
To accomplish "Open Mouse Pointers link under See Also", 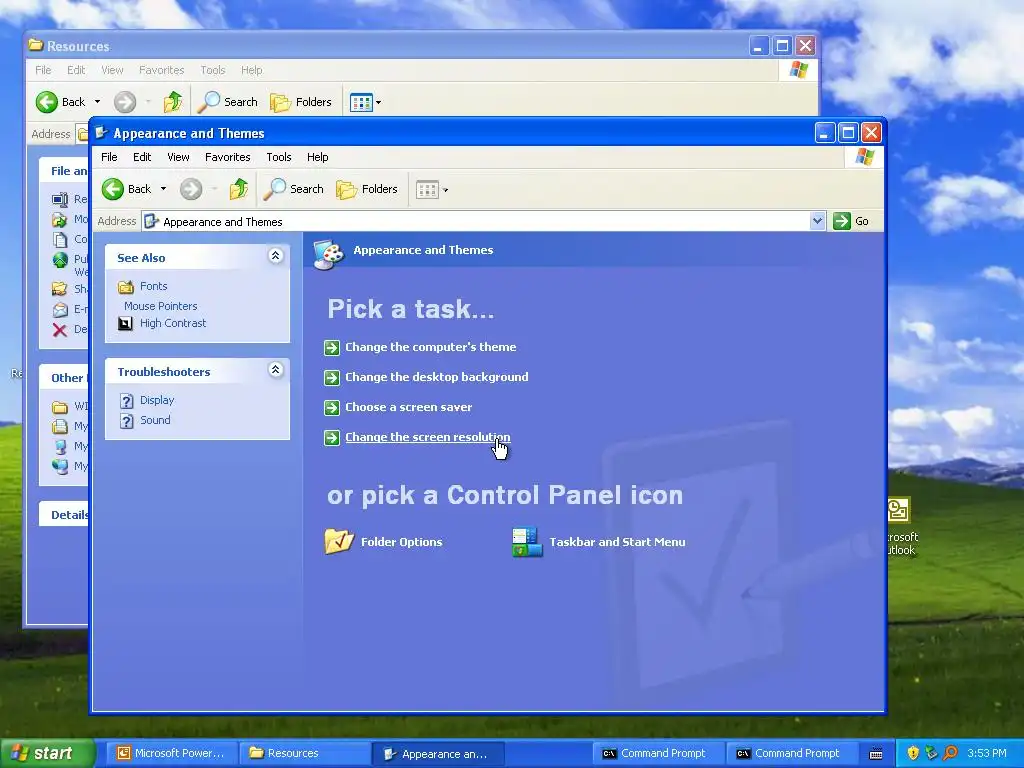I will point(161,306).
